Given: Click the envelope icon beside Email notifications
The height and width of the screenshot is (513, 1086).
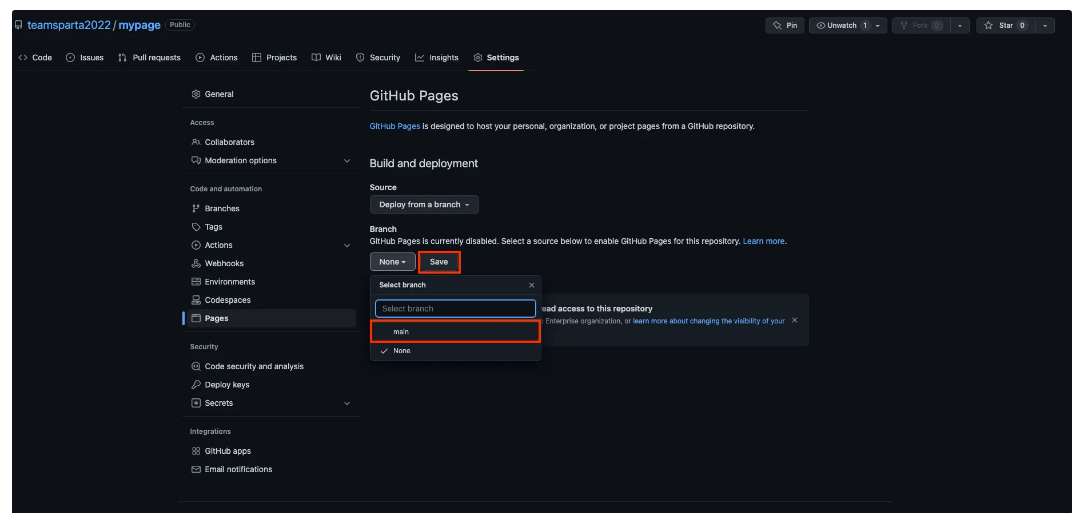Looking at the screenshot, I should (196, 469).
